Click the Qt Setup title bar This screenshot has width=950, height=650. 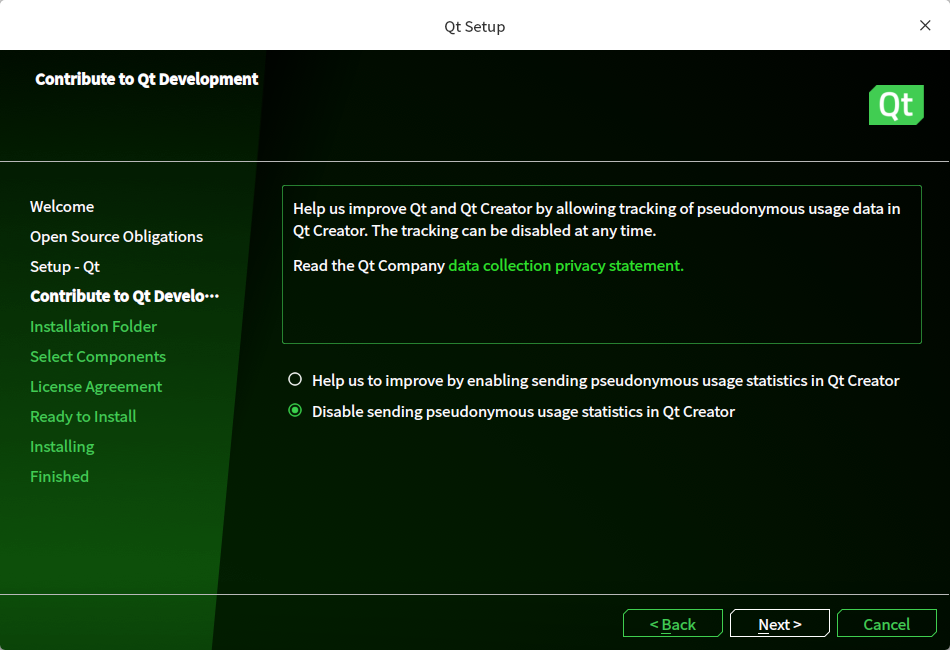(474, 26)
